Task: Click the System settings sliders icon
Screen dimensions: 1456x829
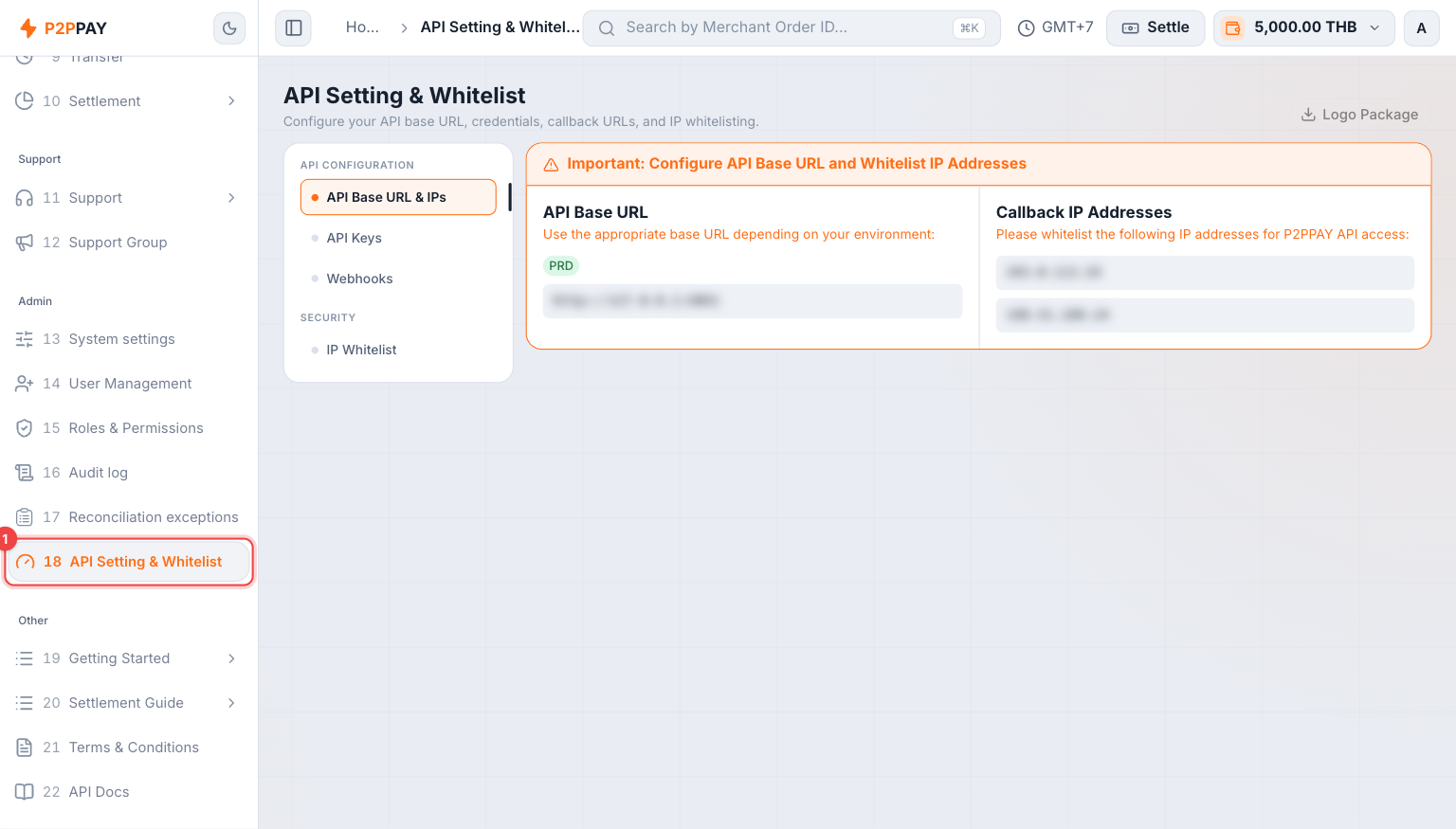Action: coord(25,339)
